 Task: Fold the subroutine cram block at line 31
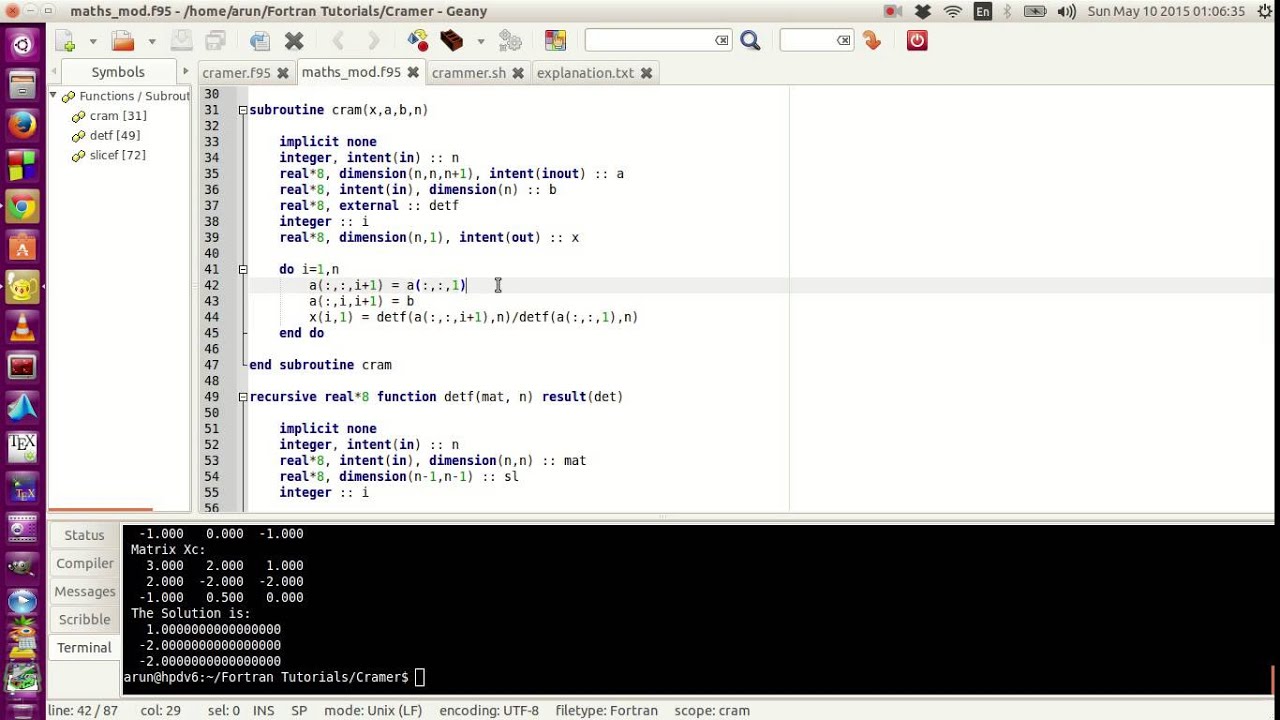(242, 110)
